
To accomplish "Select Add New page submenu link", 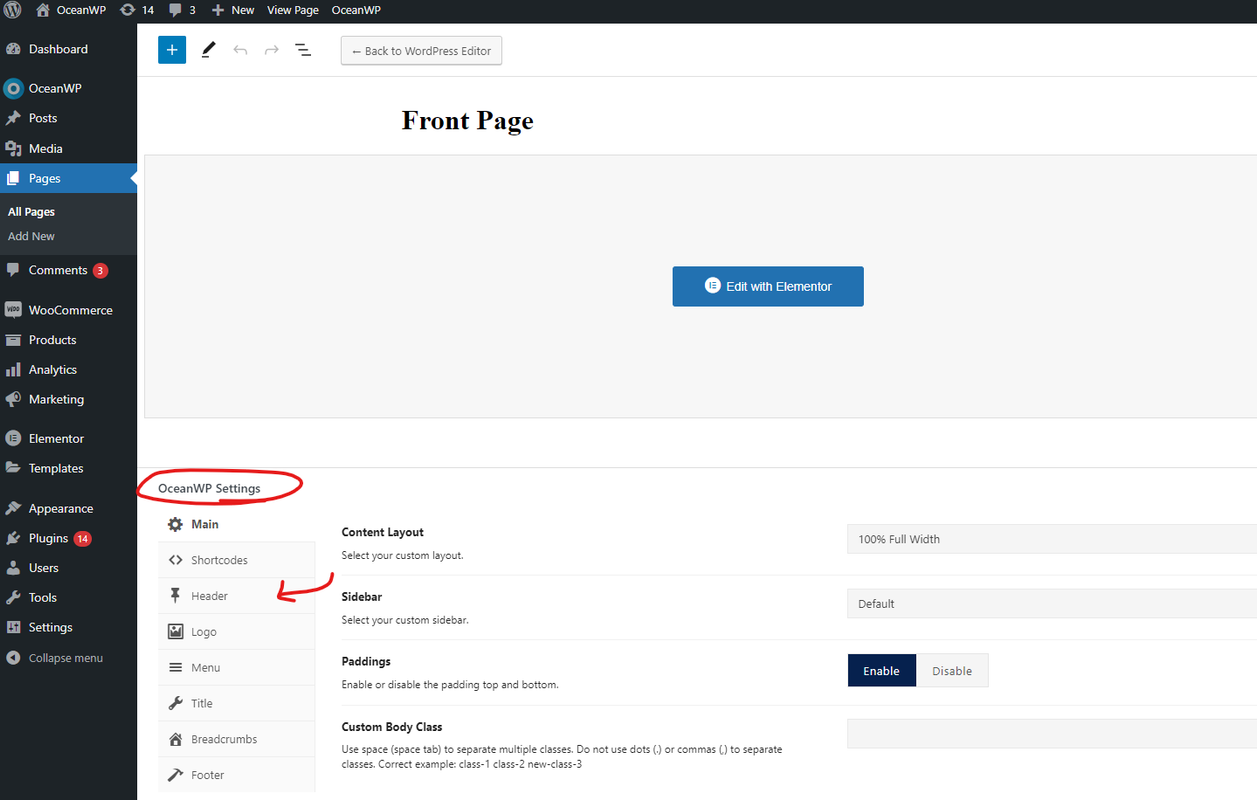I will click(31, 236).
